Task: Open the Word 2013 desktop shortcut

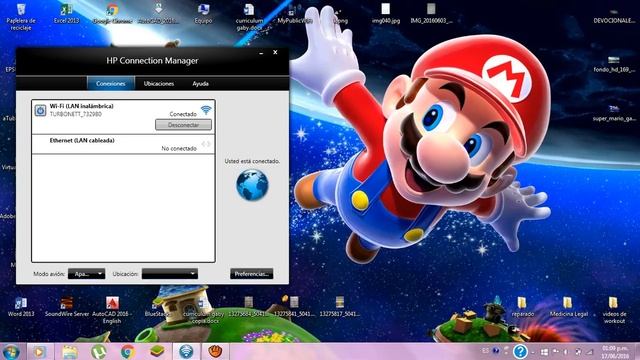Action: [x=21, y=307]
